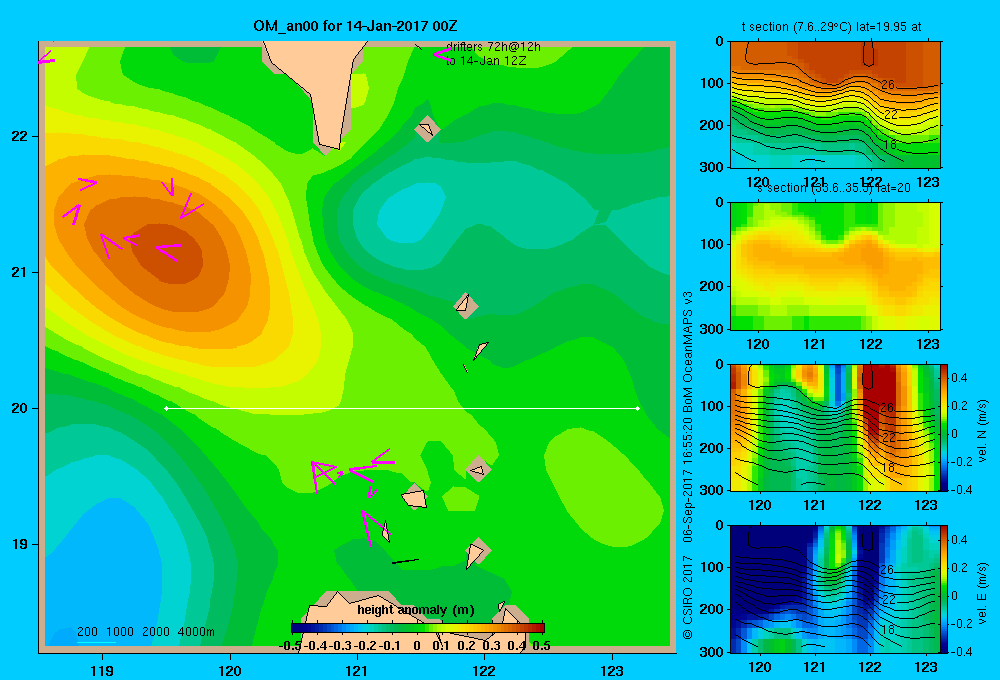Click the "height anomaly (m)" legend title

[x=416, y=610]
